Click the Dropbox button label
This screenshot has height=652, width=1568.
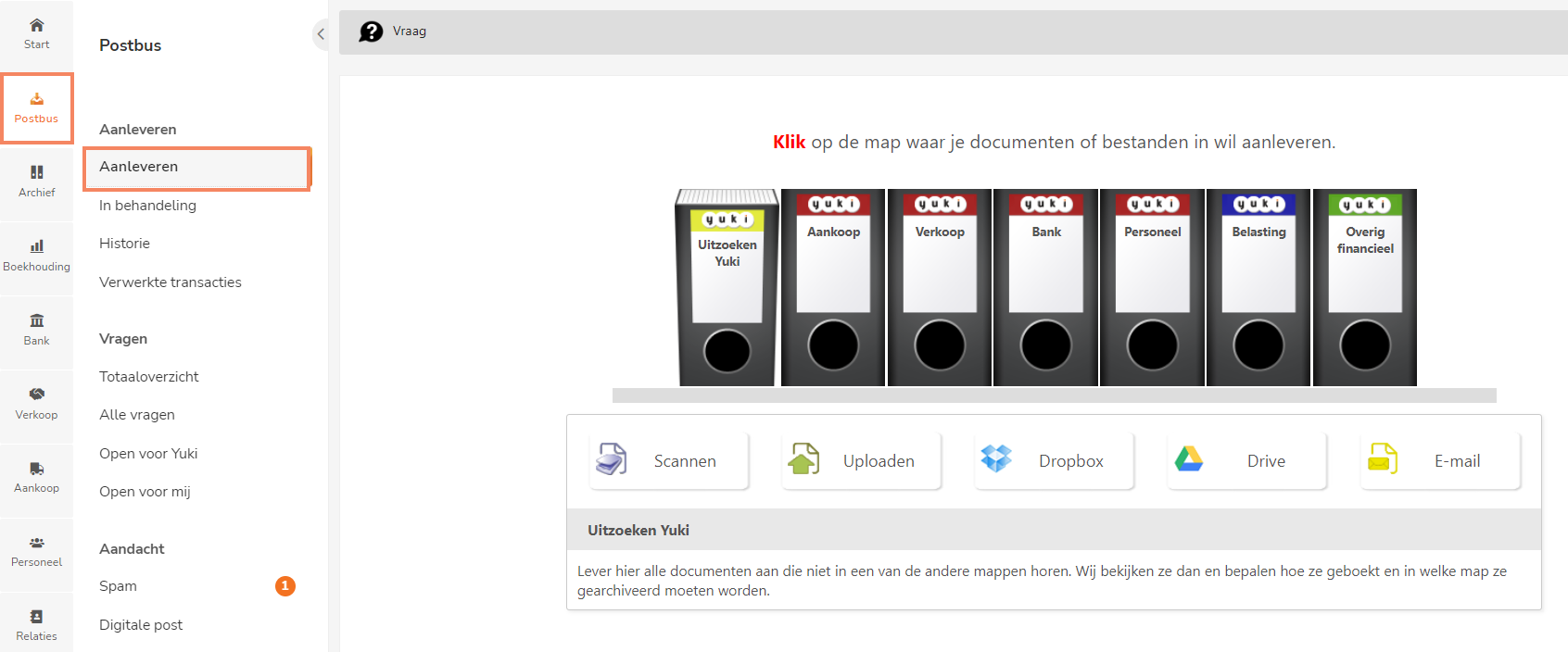[1071, 461]
